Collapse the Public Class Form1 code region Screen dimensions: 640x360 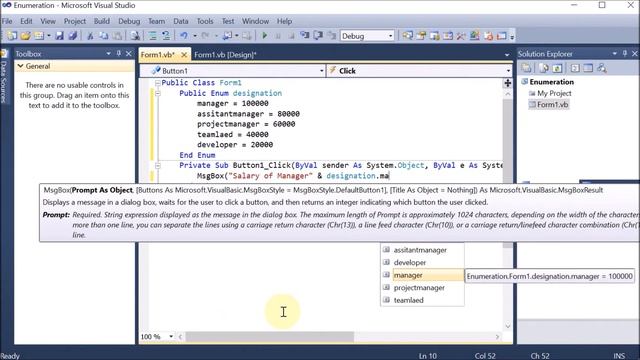[x=158, y=83]
